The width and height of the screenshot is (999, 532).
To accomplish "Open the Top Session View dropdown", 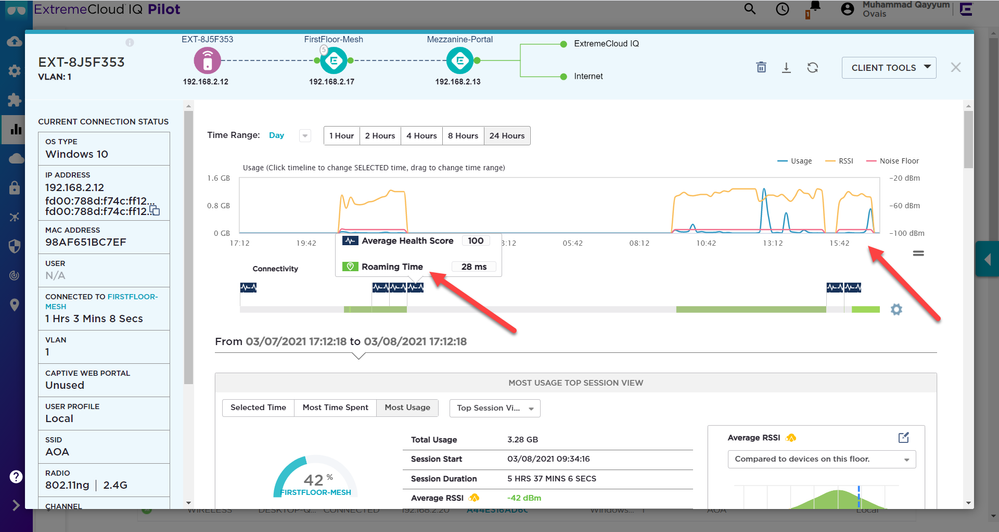I will pos(495,408).
